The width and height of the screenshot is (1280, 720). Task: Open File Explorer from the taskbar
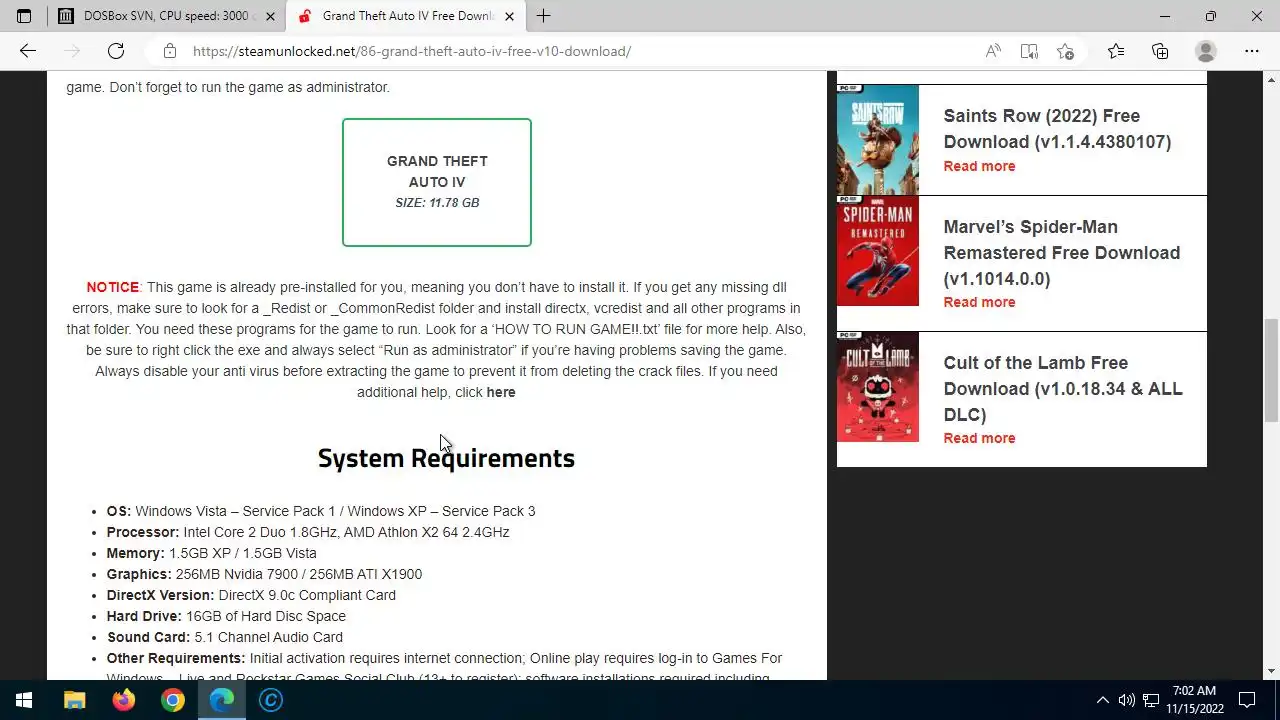point(74,700)
